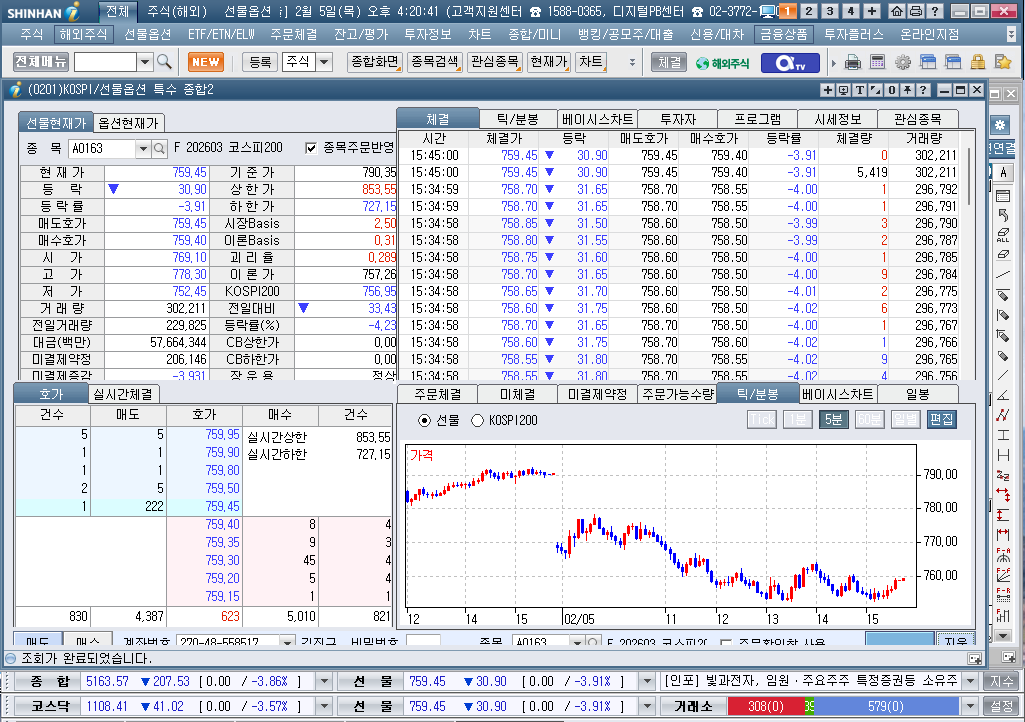This screenshot has width=1025, height=722.
Task: Open the 프로그램 tab
Action: click(x=758, y=119)
